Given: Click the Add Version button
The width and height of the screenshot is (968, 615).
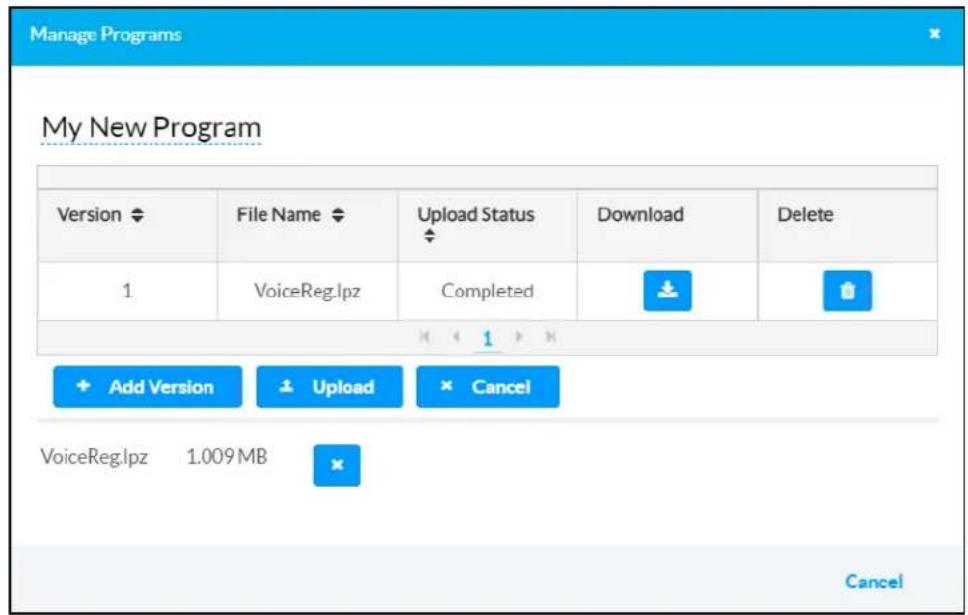Looking at the screenshot, I should (148, 387).
